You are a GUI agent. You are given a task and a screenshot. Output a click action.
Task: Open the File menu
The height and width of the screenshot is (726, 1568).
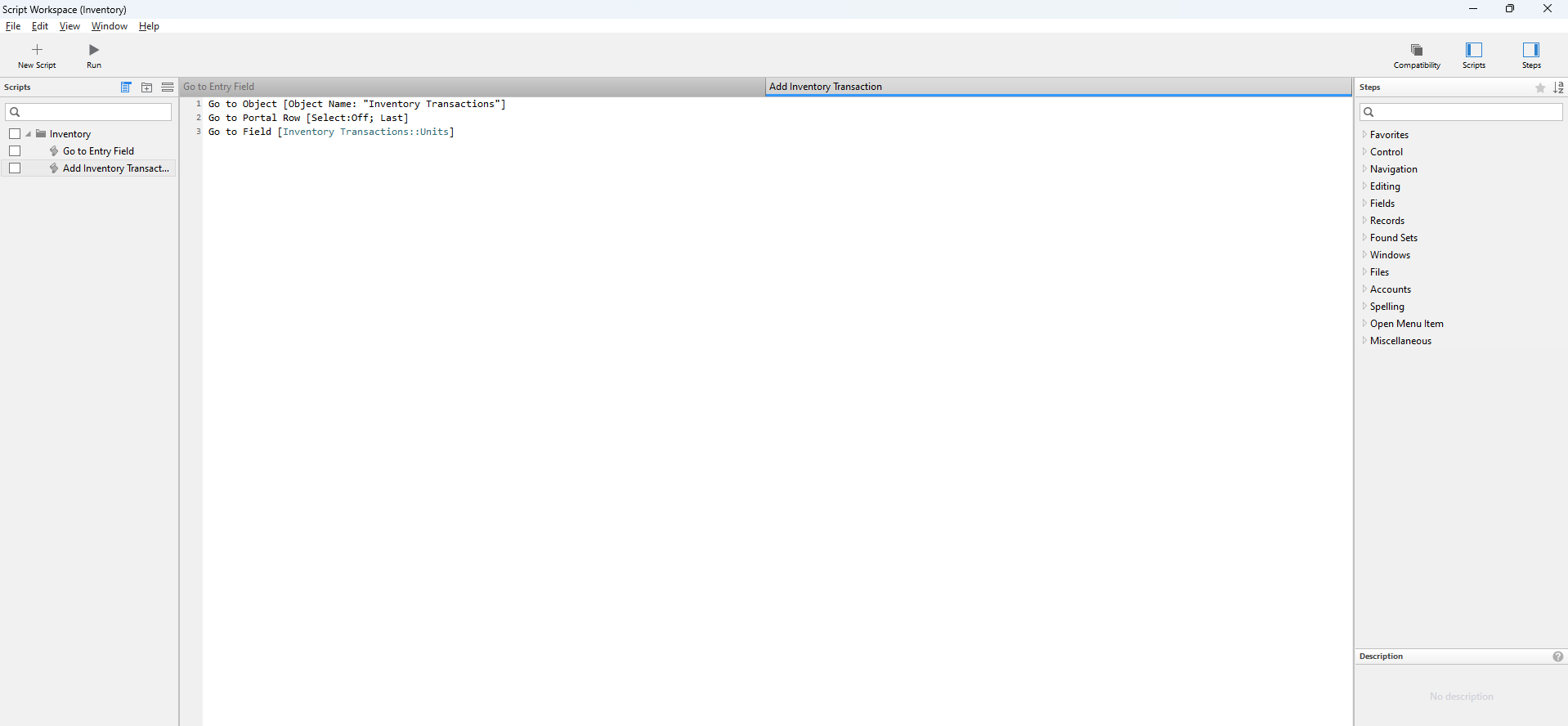pyautogui.click(x=13, y=26)
